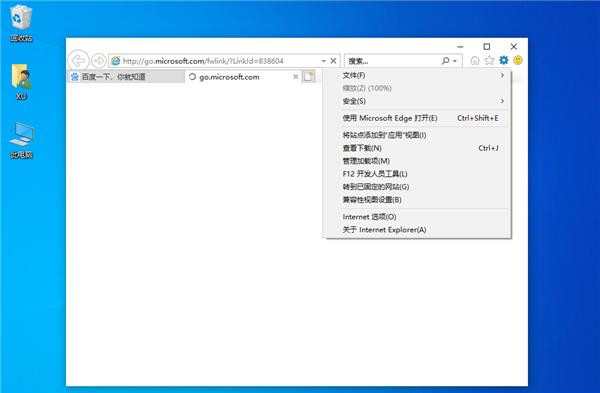This screenshot has width=600, height=393.
Task: Minimize the Internet Explorer window
Action: [x=460, y=47]
